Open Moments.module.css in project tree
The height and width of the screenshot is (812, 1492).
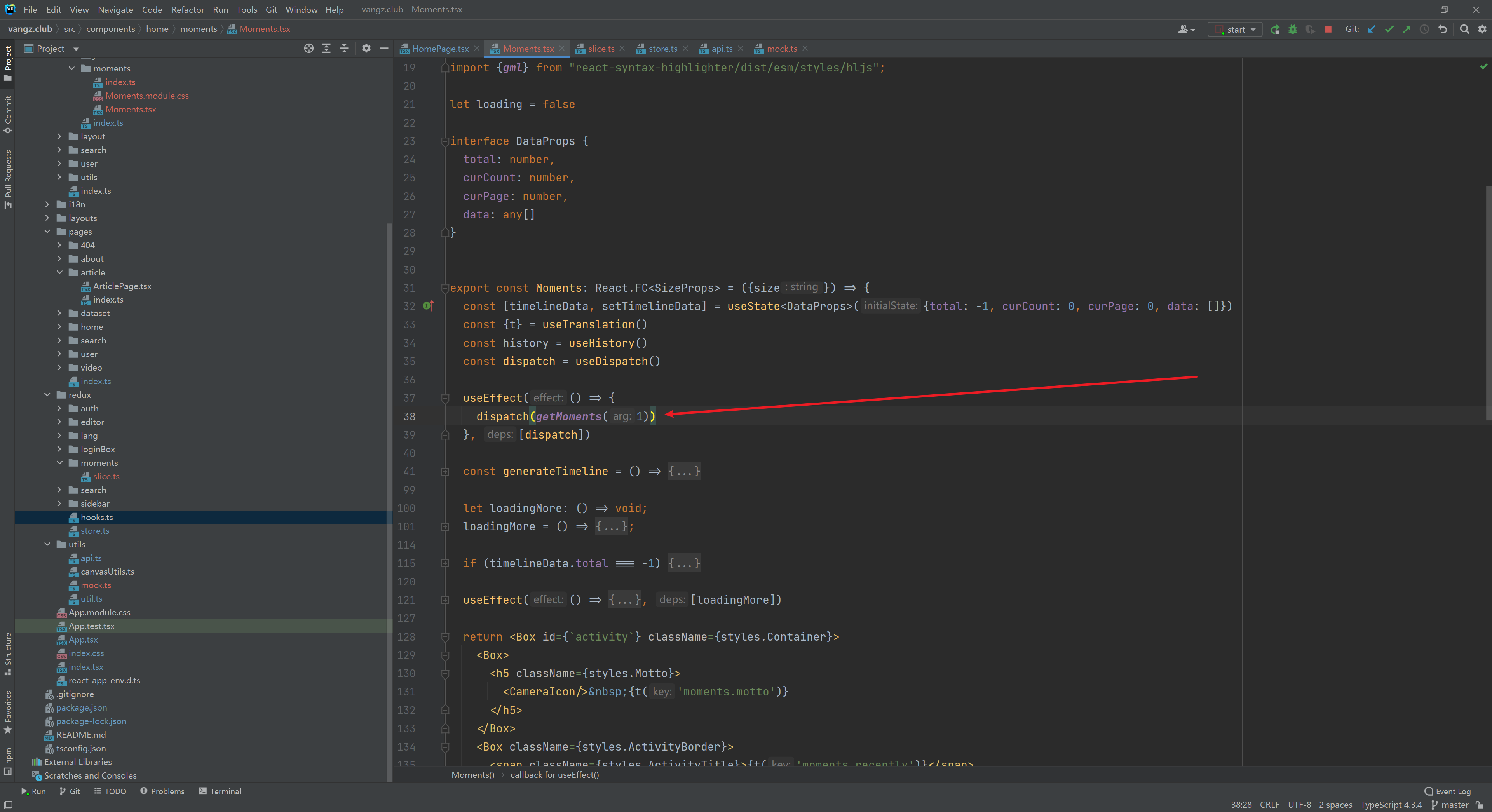(146, 96)
